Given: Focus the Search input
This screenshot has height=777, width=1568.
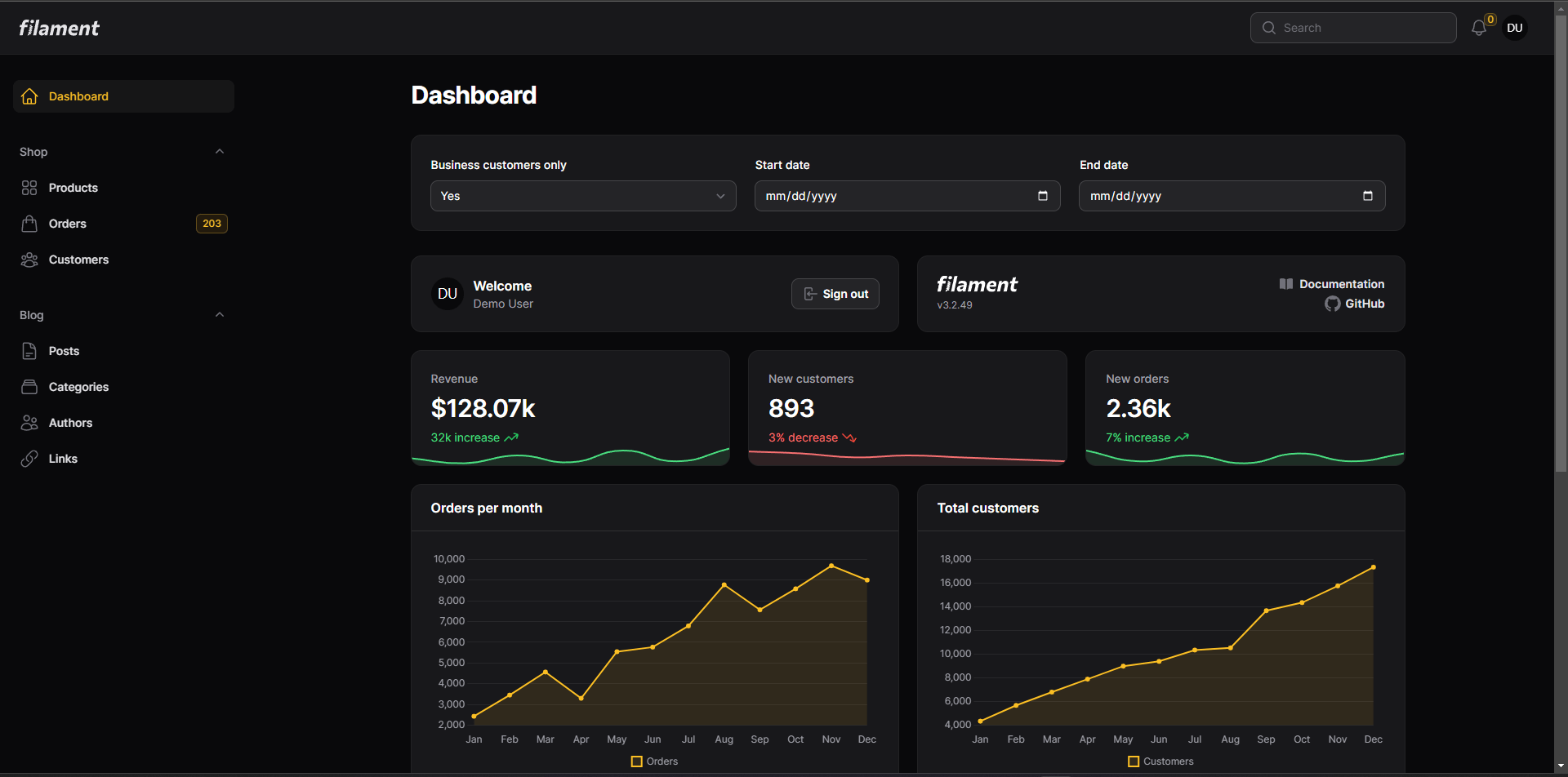Looking at the screenshot, I should (1353, 28).
